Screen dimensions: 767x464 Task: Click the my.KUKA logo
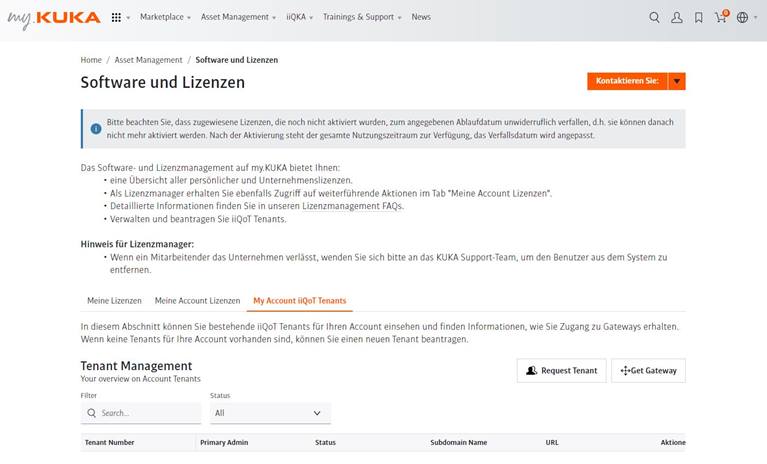point(54,17)
